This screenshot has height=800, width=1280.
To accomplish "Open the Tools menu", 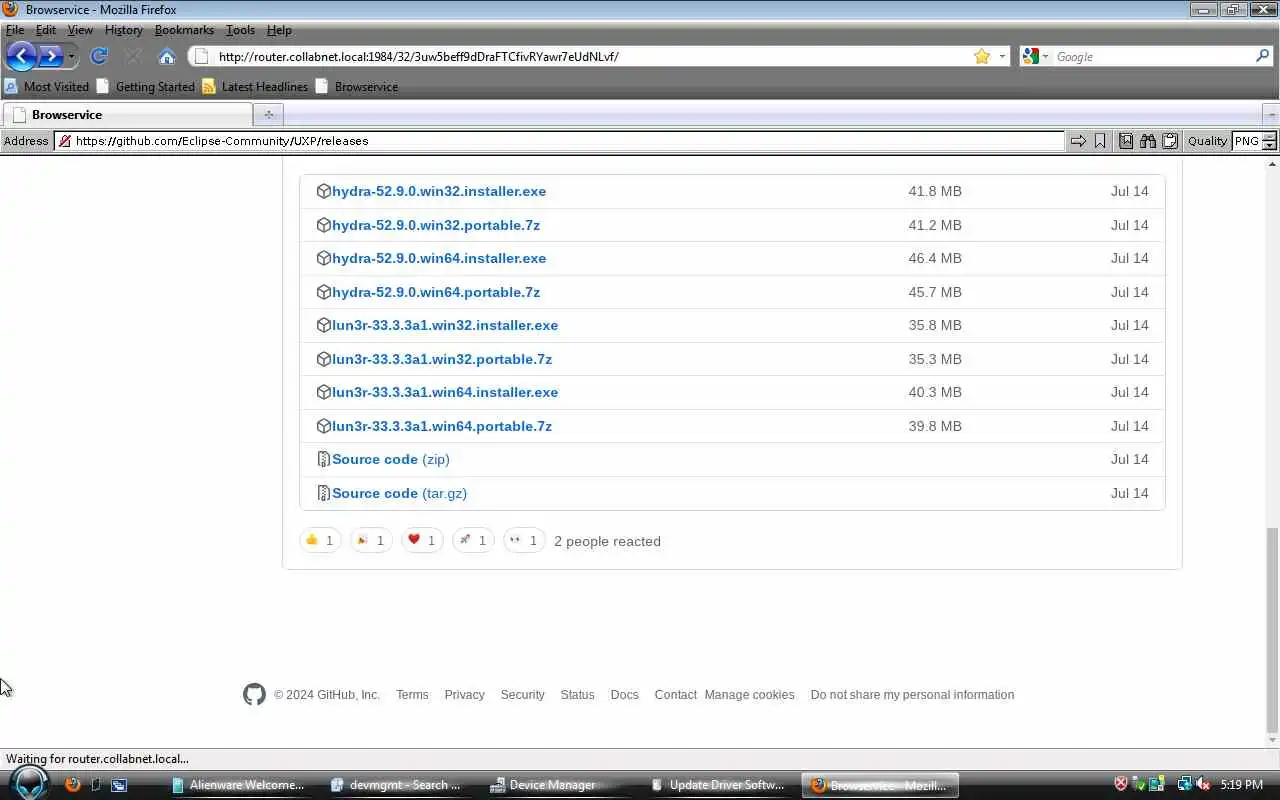I will (x=240, y=30).
